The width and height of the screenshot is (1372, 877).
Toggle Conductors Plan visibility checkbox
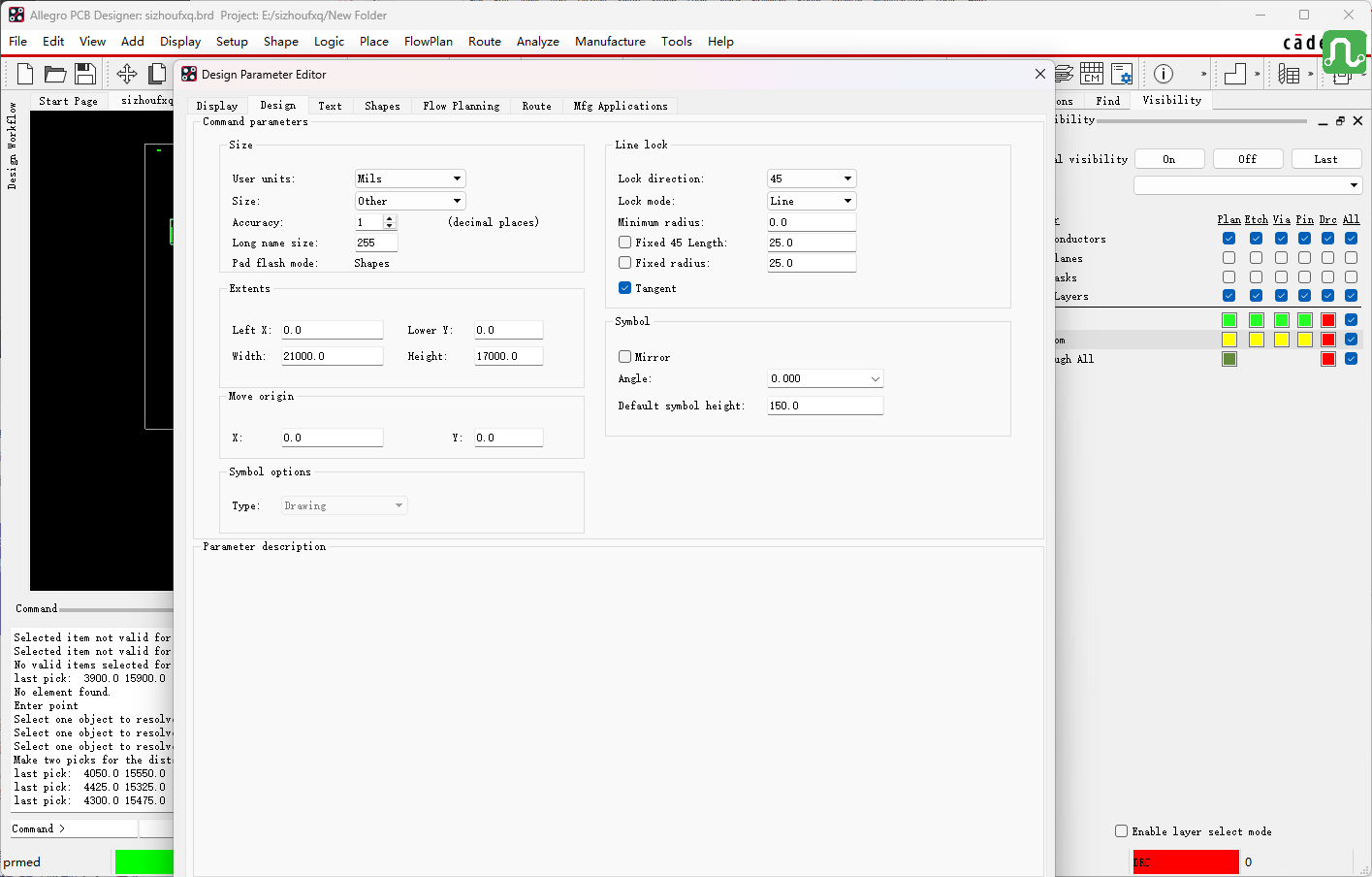point(1228,239)
